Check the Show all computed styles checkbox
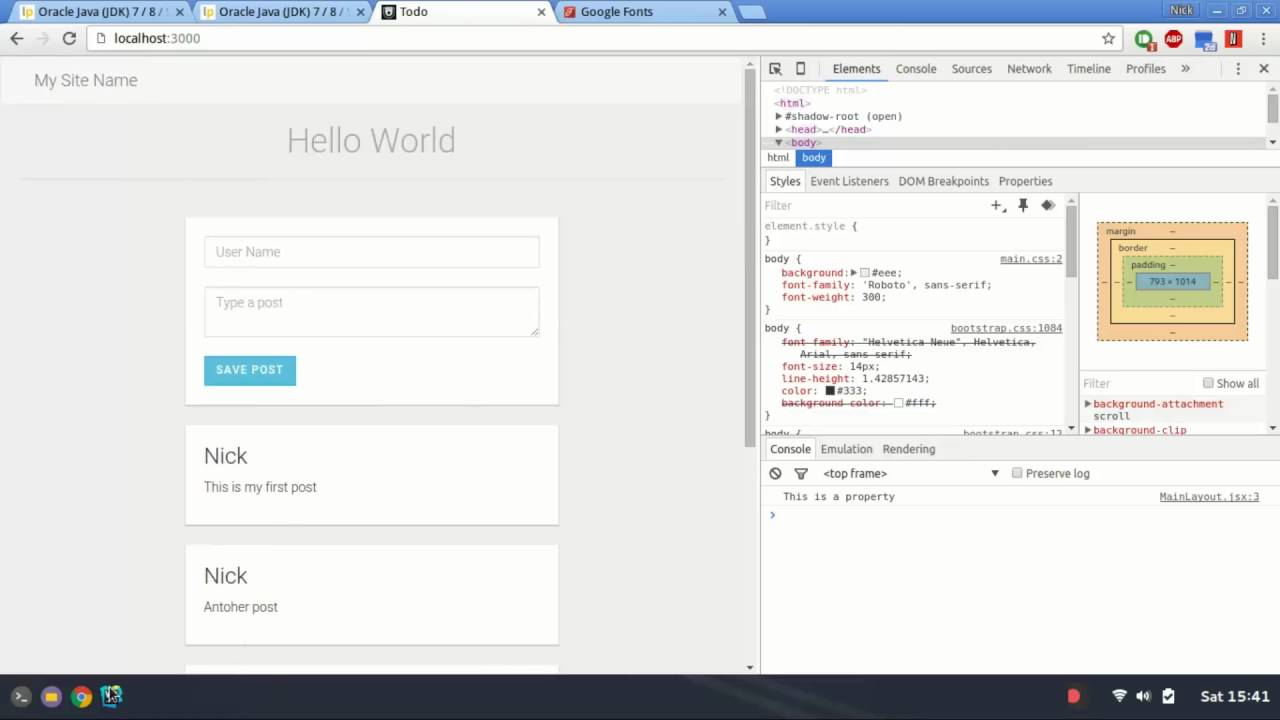The image size is (1280, 720). click(1208, 383)
